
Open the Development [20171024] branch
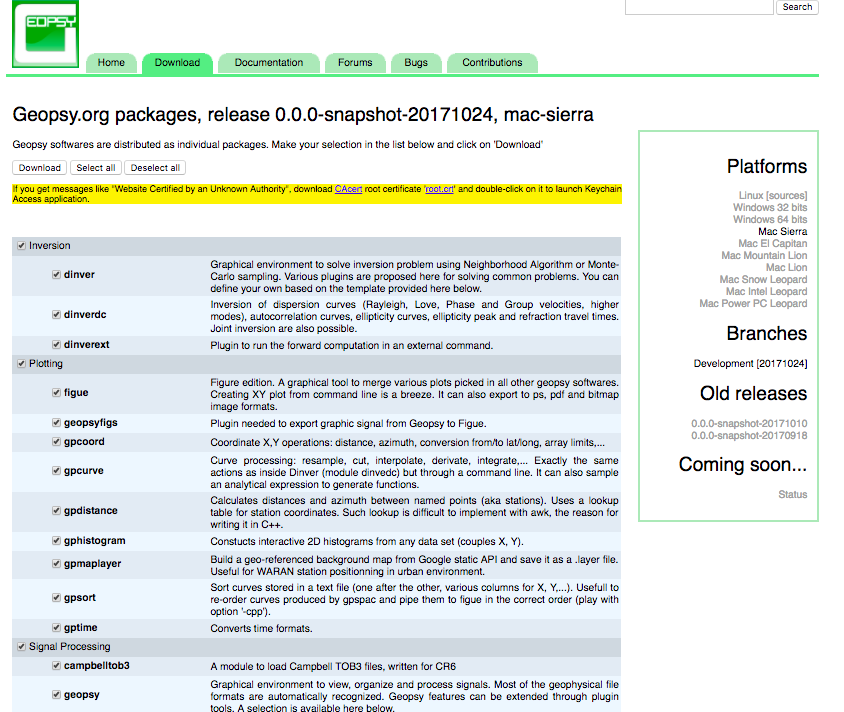coord(750,364)
